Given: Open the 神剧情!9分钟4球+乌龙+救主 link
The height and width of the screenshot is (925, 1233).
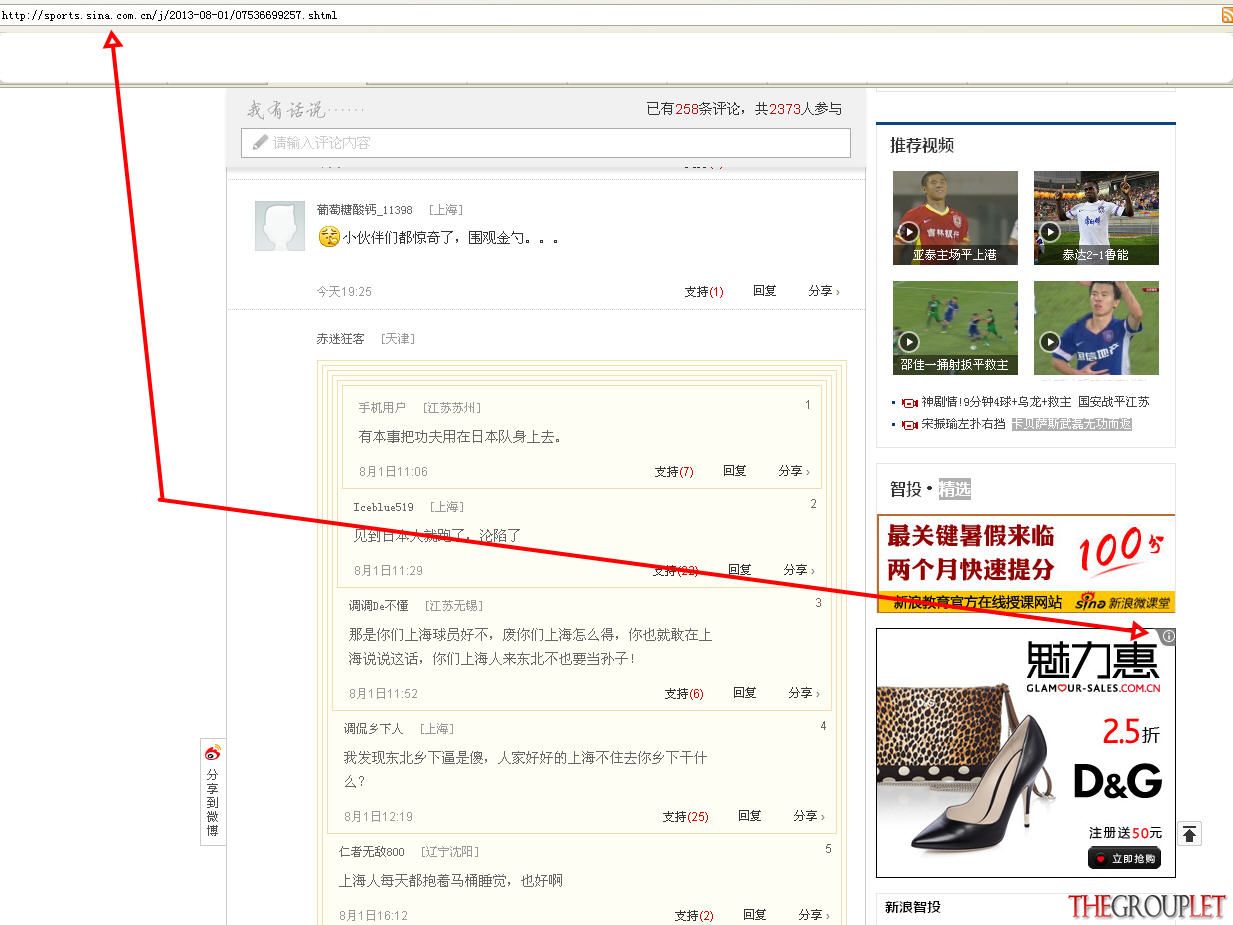Looking at the screenshot, I should coord(996,402).
